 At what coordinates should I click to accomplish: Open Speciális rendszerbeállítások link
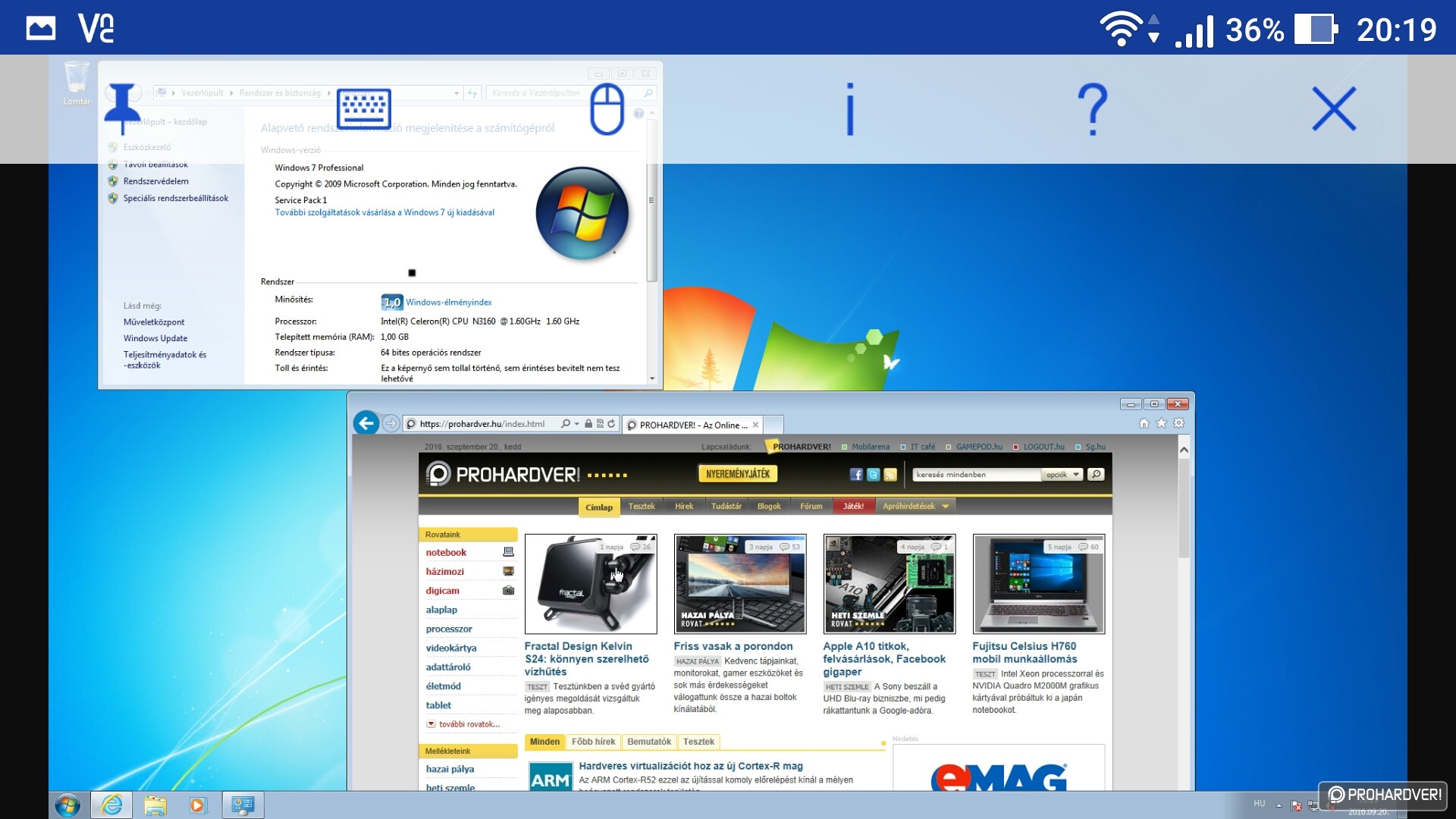pos(176,198)
